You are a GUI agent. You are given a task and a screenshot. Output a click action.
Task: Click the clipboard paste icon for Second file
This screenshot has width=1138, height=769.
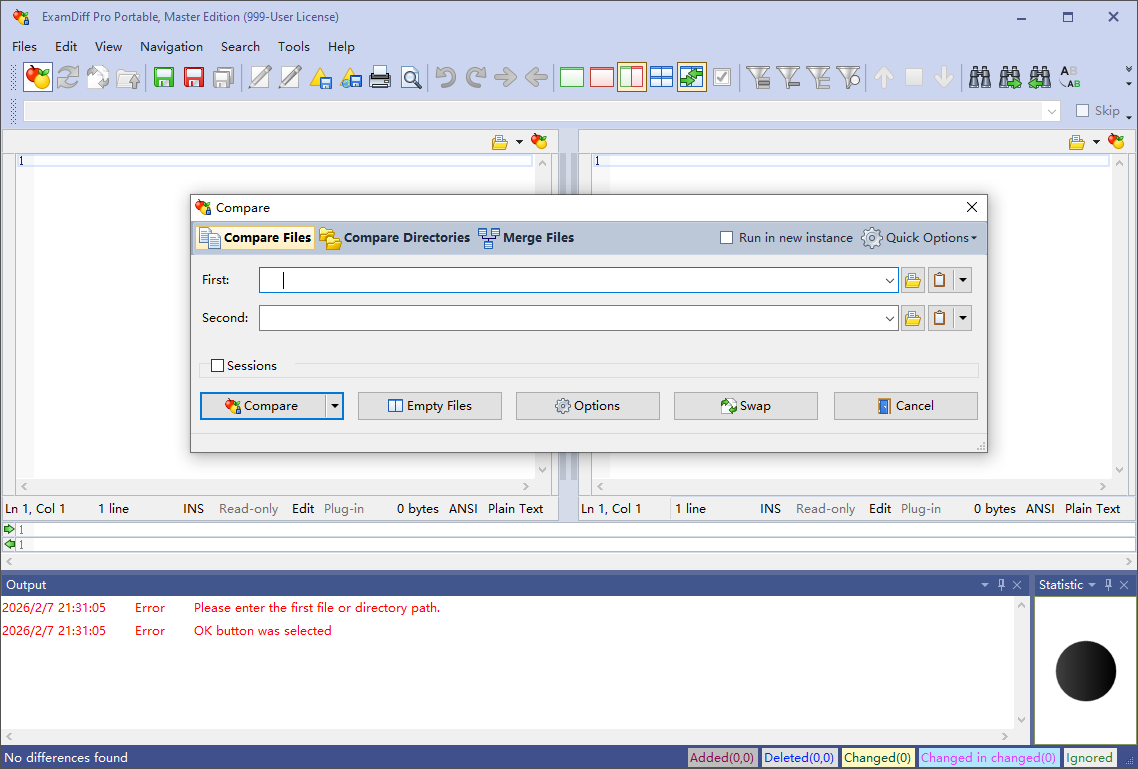pyautogui.click(x=939, y=319)
